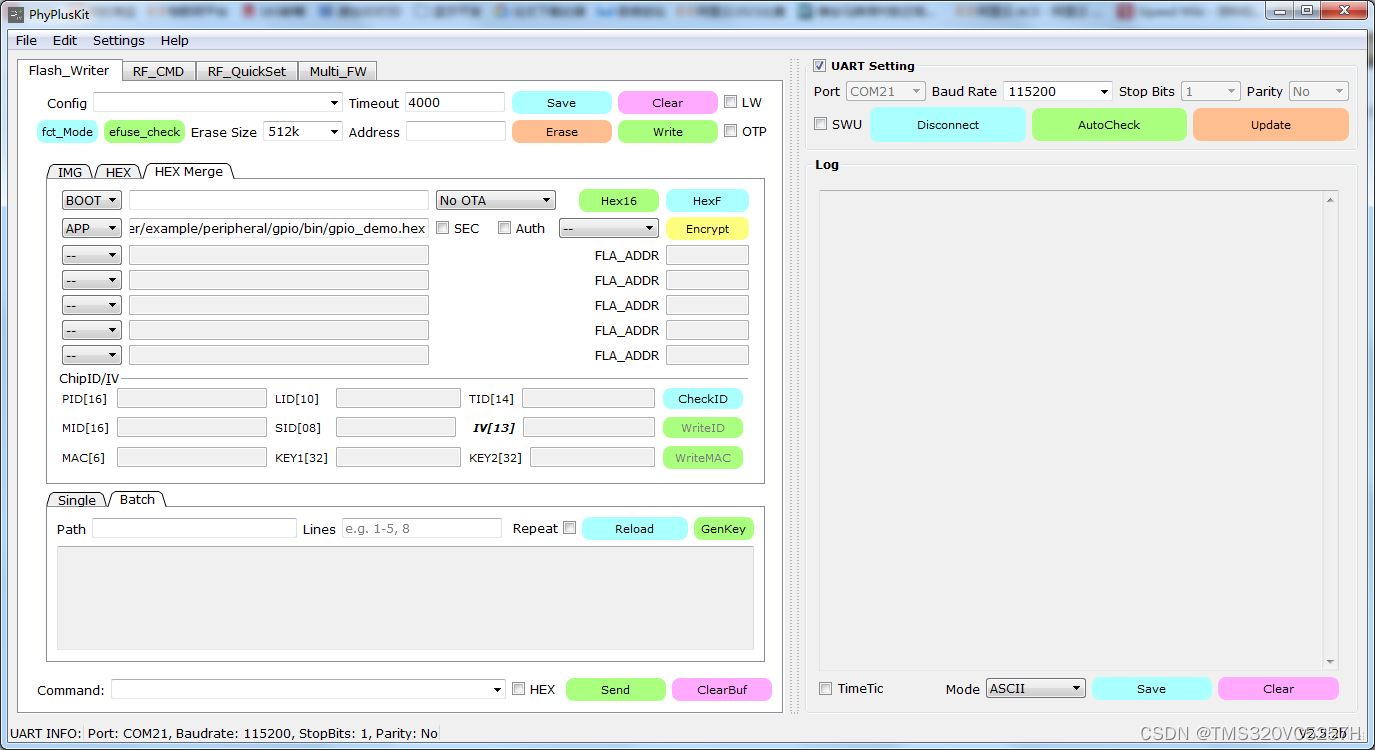Expand the Command combo box dropdown
Viewport: 1375px width, 750px height.
click(498, 690)
